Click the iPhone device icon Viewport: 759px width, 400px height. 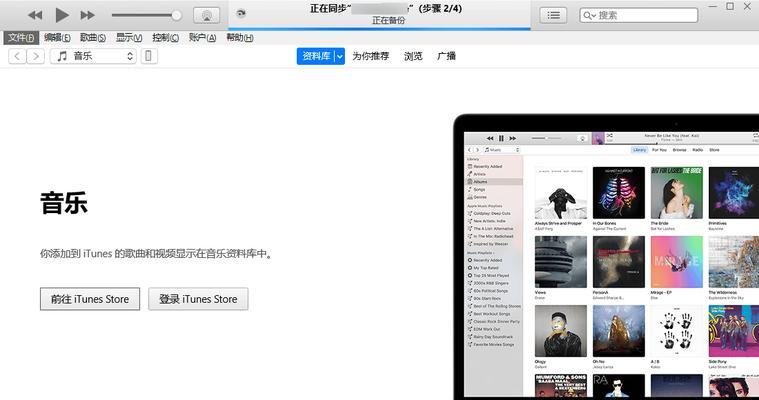click(x=149, y=56)
